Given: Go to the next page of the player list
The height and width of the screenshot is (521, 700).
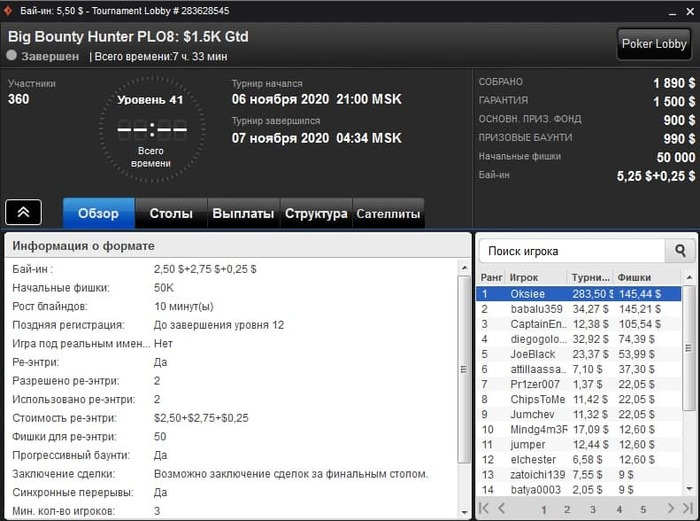Looking at the screenshot, I should point(670,508).
